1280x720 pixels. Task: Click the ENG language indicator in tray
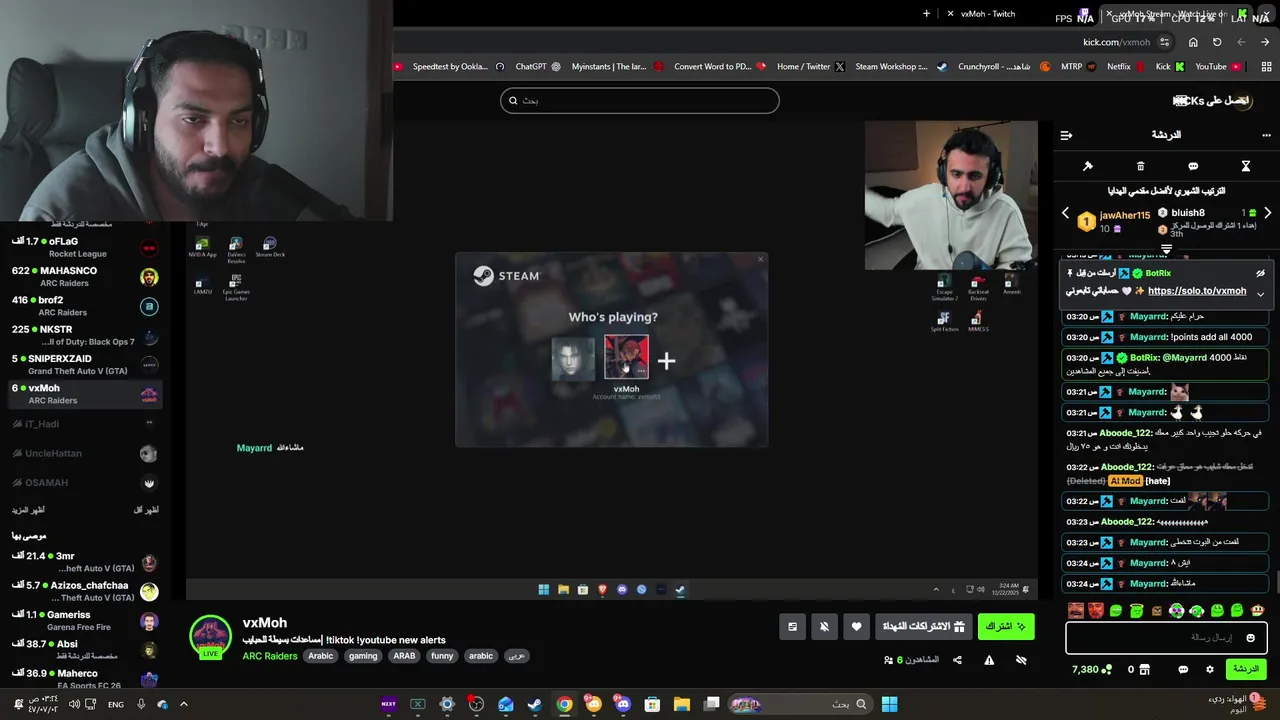tap(116, 704)
